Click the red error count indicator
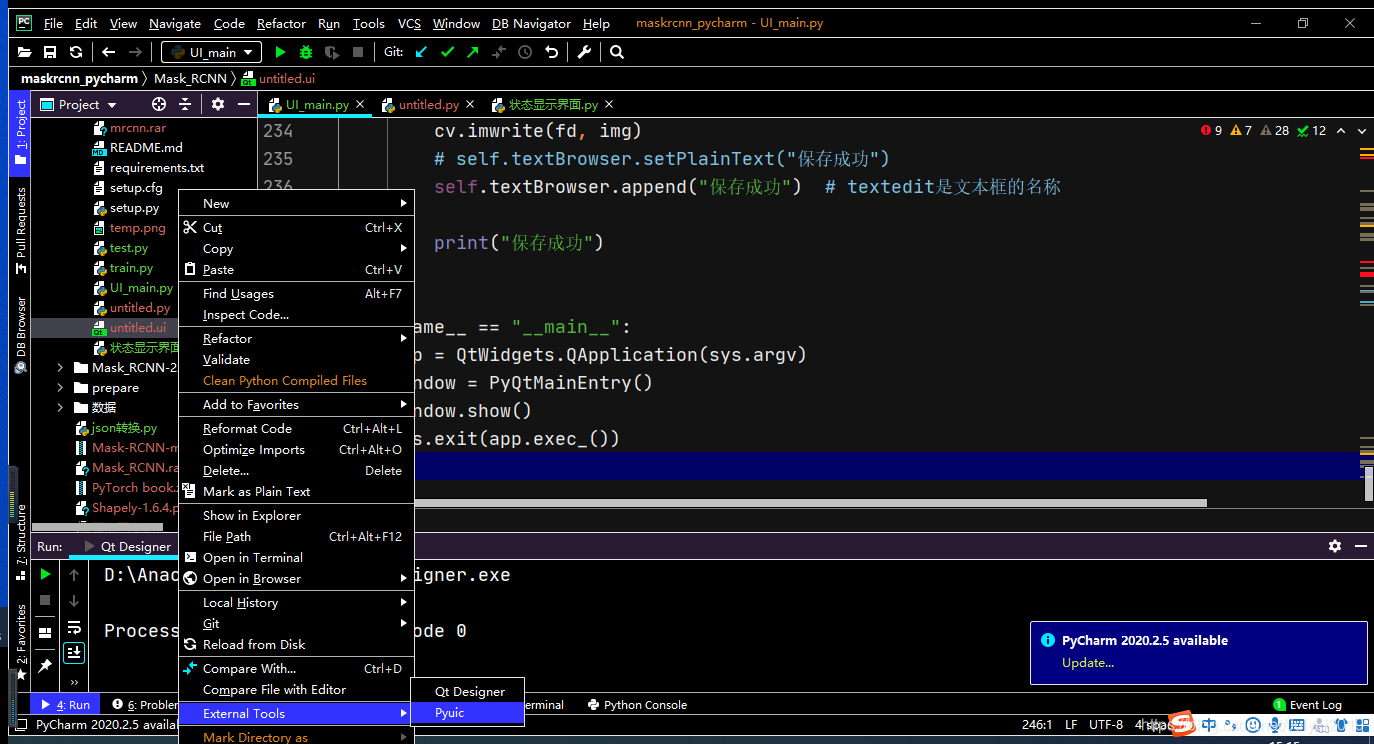The width and height of the screenshot is (1374, 744). click(x=1211, y=130)
